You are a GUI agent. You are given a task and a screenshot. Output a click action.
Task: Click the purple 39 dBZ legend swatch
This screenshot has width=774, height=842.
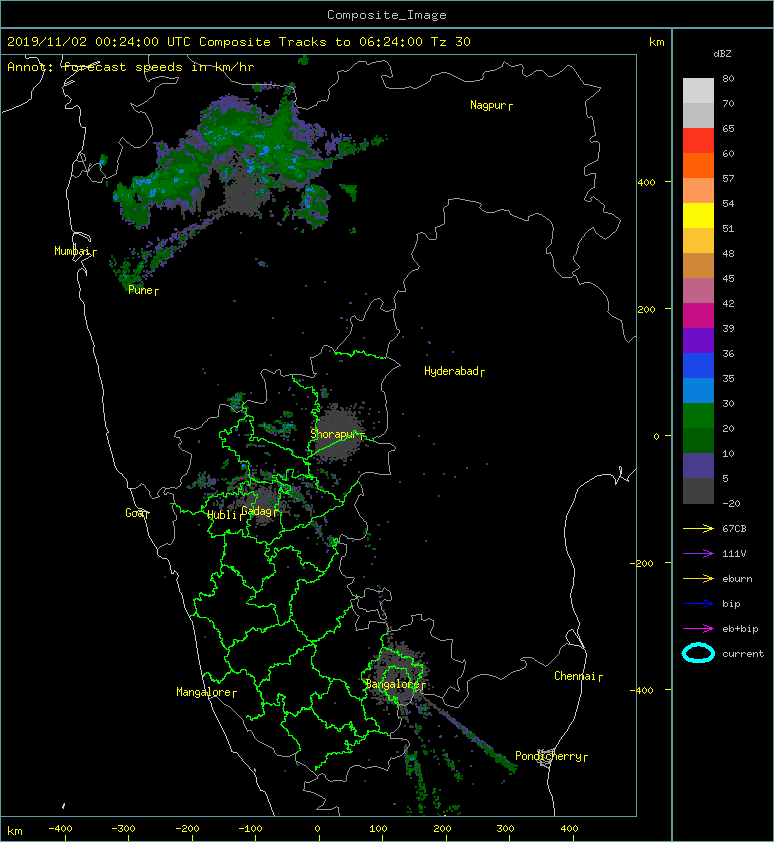pos(698,340)
